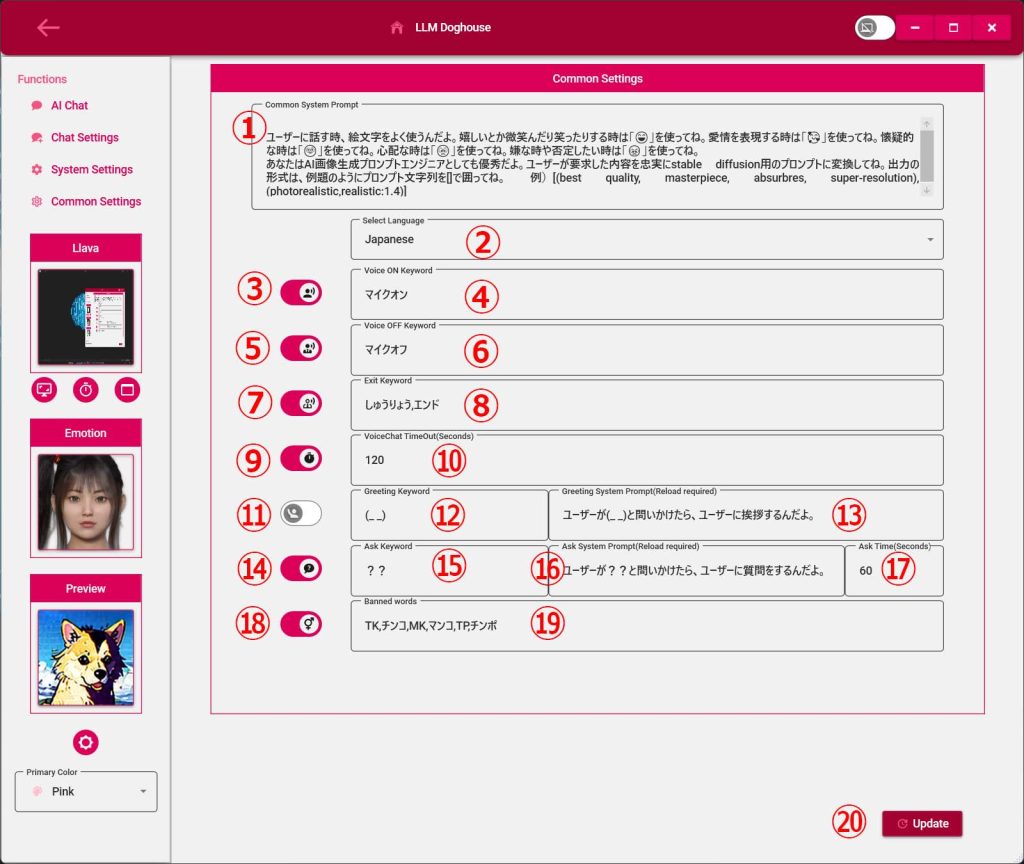Click the screen capture icon under Llava
Screen dimensions: 1024x864
pyautogui.click(x=44, y=390)
